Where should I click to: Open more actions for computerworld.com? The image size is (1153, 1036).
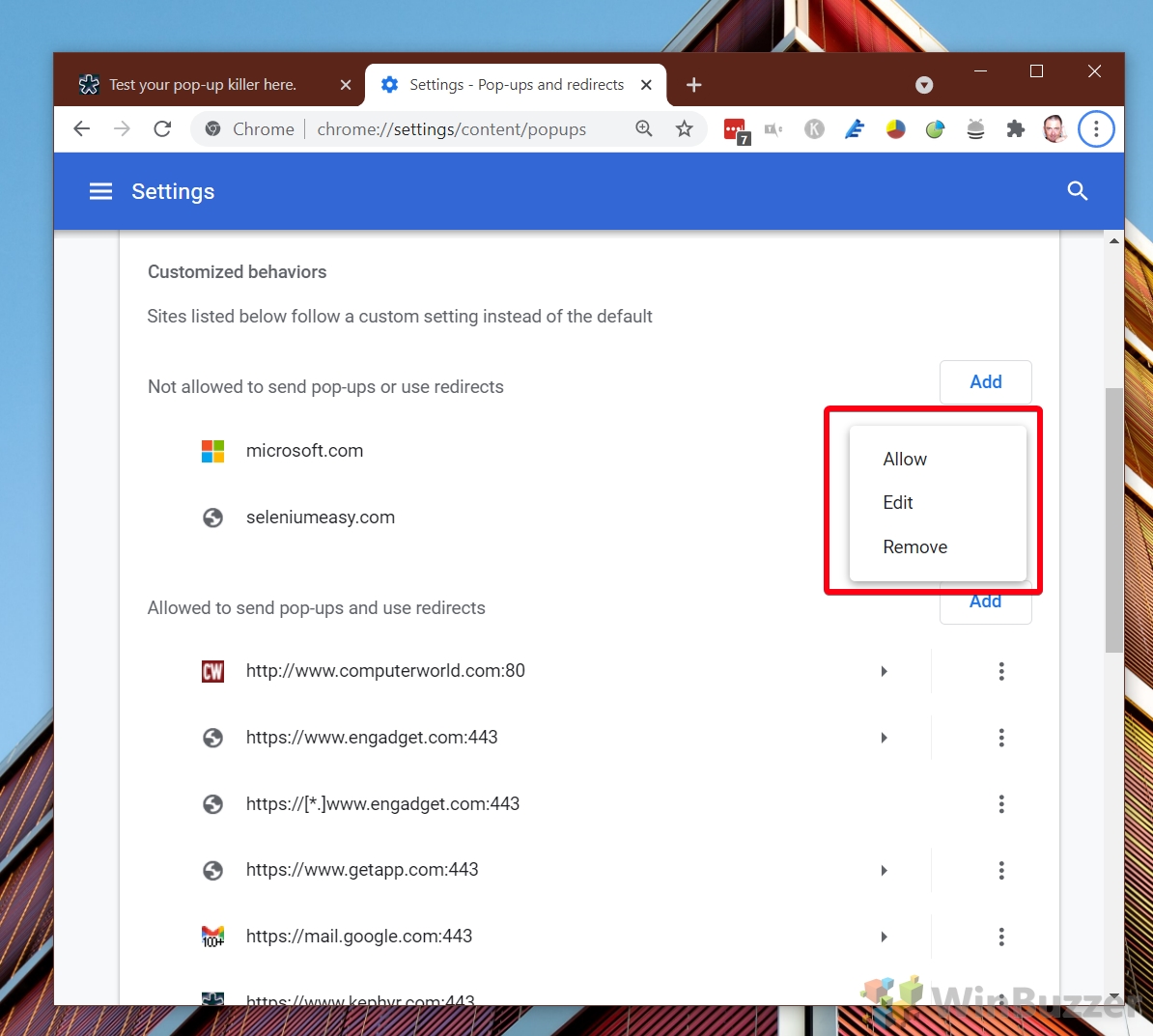(x=1001, y=671)
